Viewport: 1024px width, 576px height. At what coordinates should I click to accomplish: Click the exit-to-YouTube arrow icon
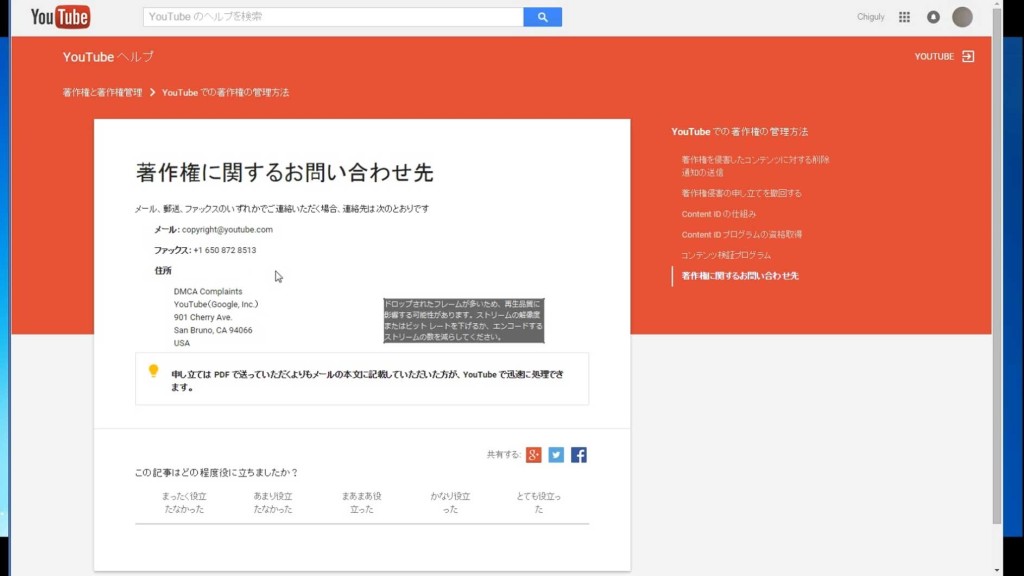pyautogui.click(x=967, y=57)
